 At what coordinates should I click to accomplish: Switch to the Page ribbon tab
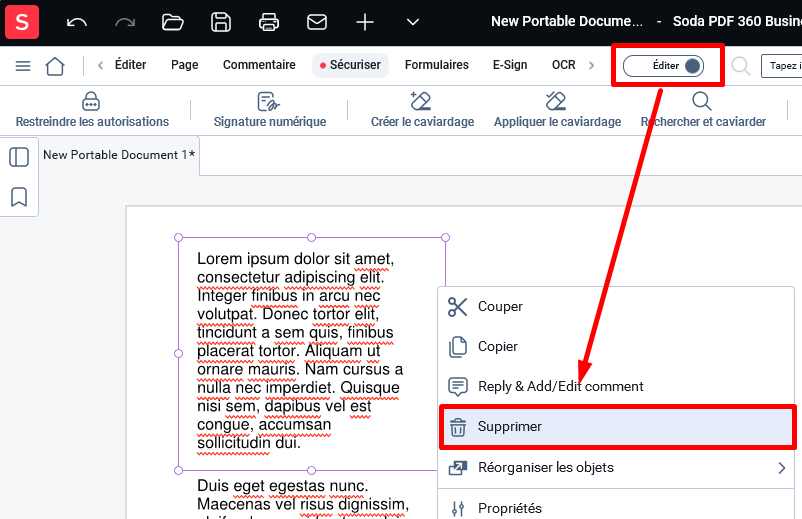click(185, 65)
